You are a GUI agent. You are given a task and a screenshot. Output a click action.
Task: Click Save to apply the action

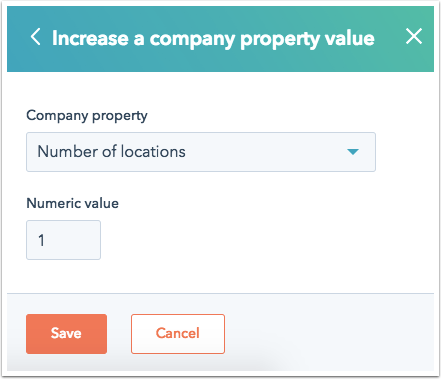[66, 334]
